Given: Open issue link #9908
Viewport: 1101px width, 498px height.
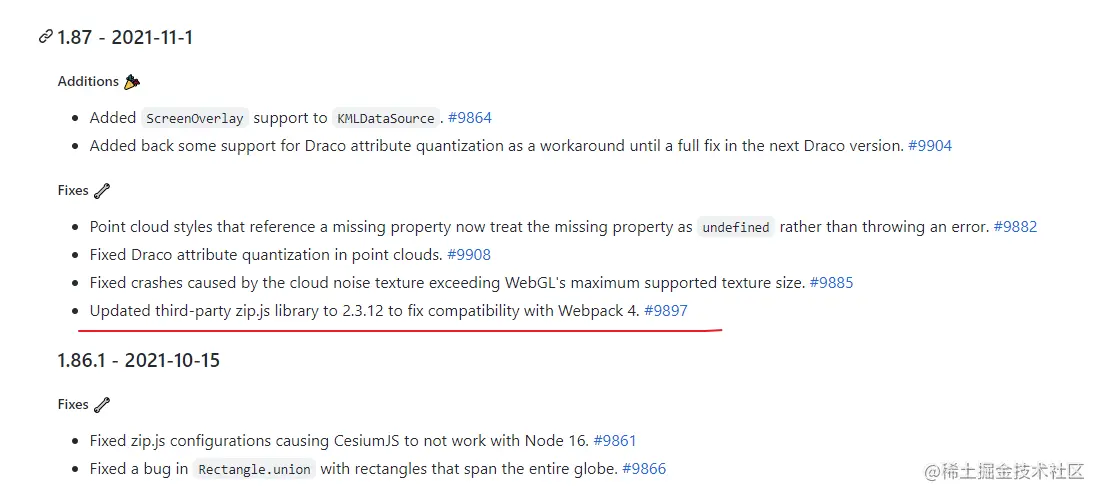Looking at the screenshot, I should click(468, 255).
